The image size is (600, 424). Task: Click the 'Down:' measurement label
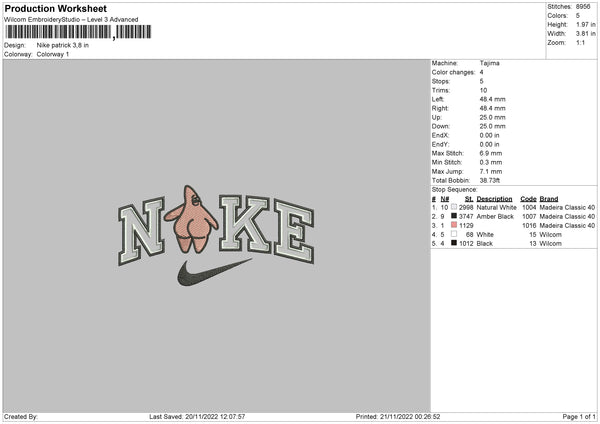click(441, 126)
